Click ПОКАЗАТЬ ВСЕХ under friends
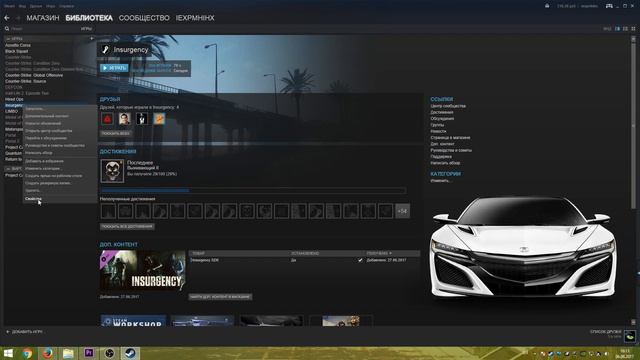The height and width of the screenshot is (360, 640). coord(116,133)
